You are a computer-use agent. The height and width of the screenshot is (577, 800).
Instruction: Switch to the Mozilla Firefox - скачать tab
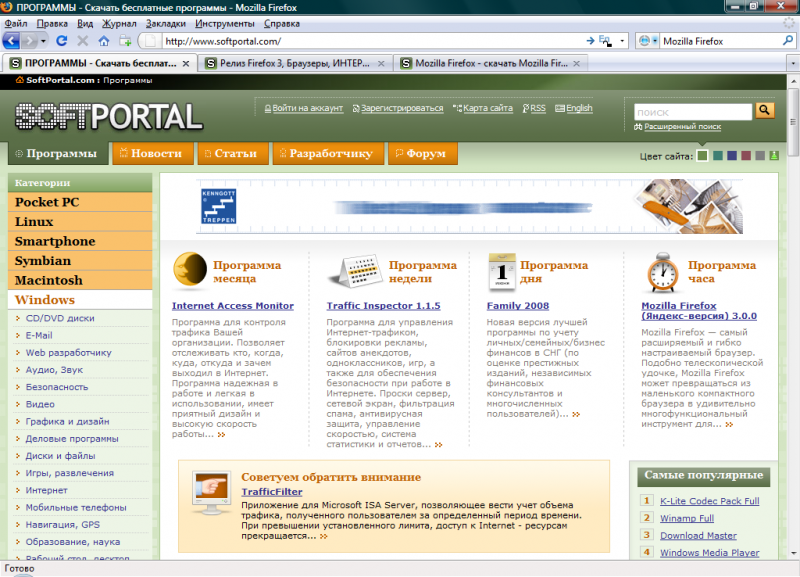tap(491, 63)
